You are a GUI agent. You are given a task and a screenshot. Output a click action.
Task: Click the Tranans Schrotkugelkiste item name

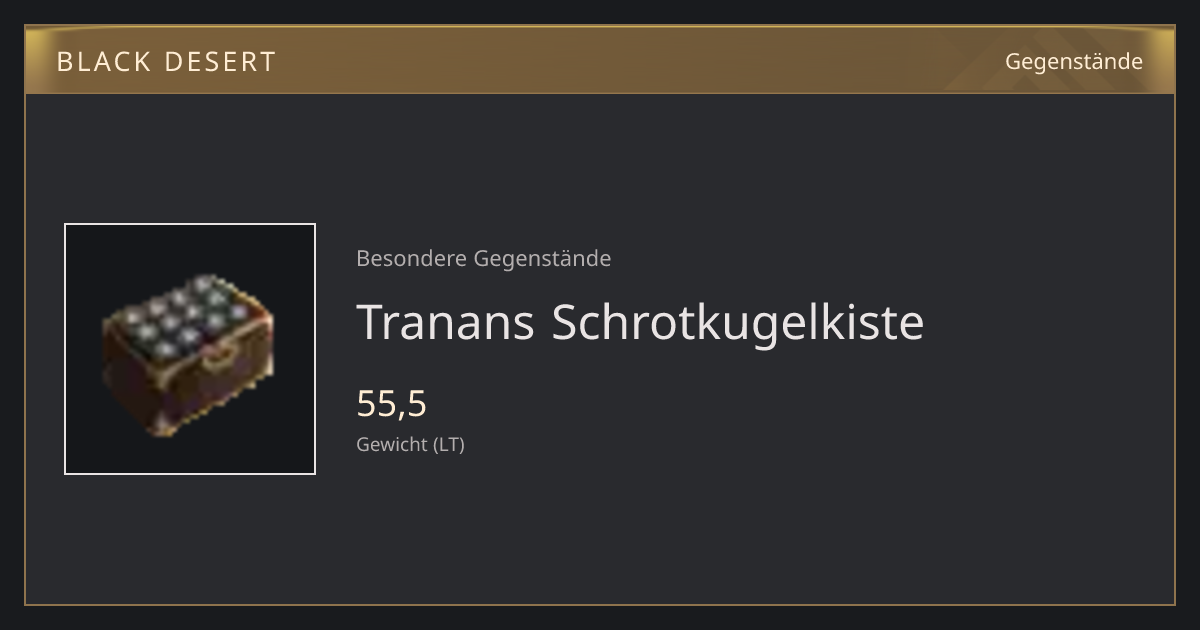point(640,322)
